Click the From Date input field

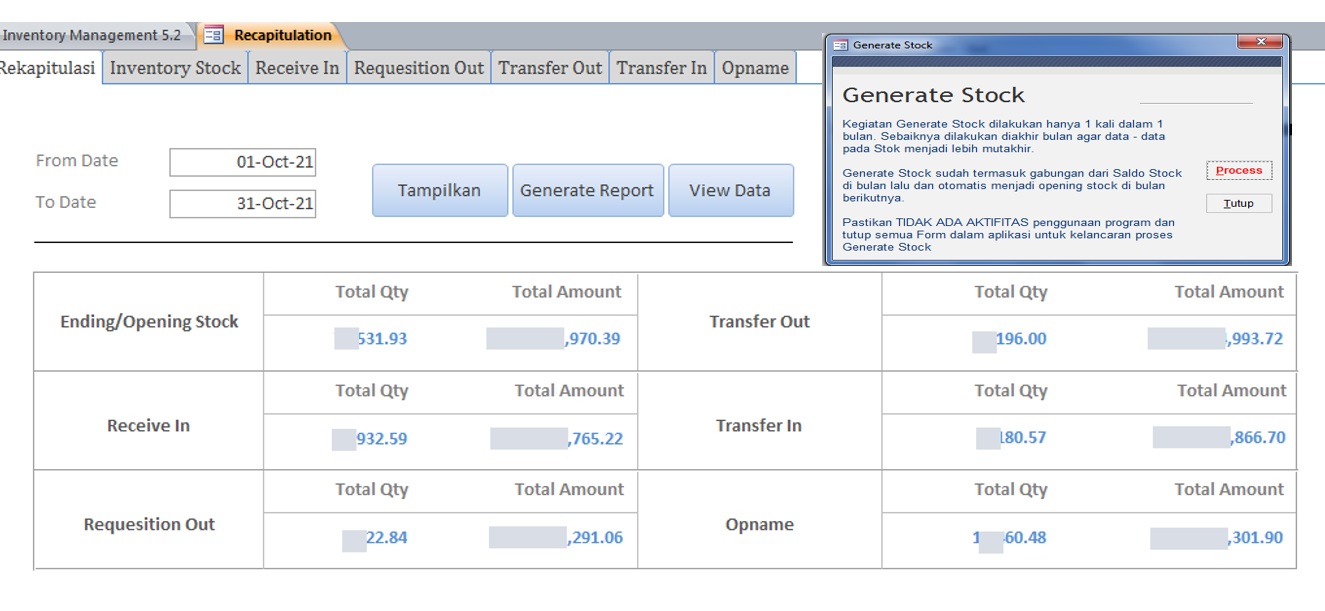point(243,162)
